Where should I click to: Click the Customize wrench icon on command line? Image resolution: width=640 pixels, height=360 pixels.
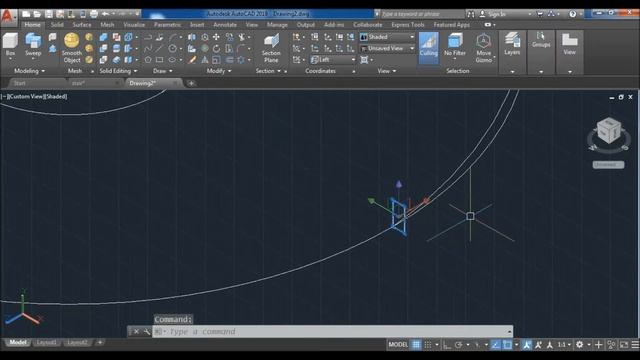click(x=147, y=332)
